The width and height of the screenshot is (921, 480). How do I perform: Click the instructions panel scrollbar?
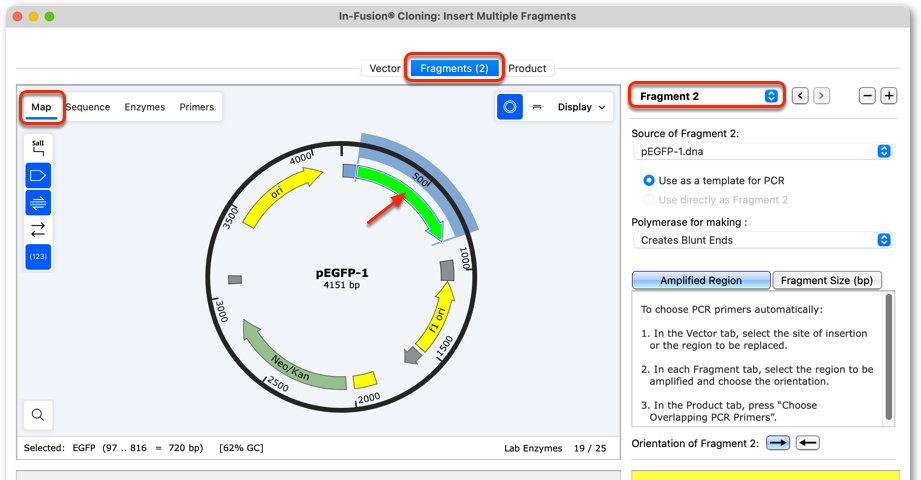(889, 357)
